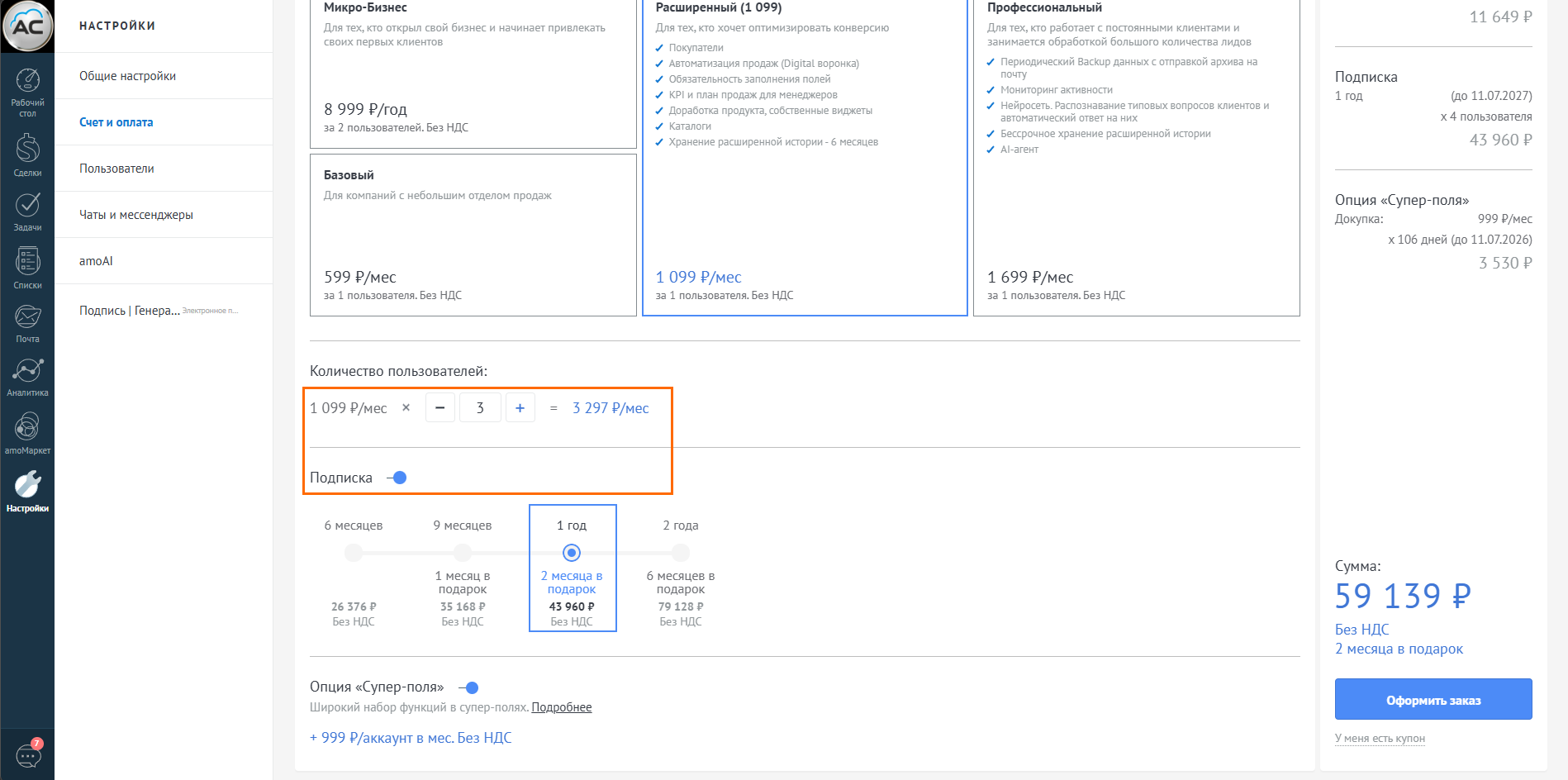Open amoAI settings menu item
This screenshot has height=780, width=1568.
pos(164,261)
